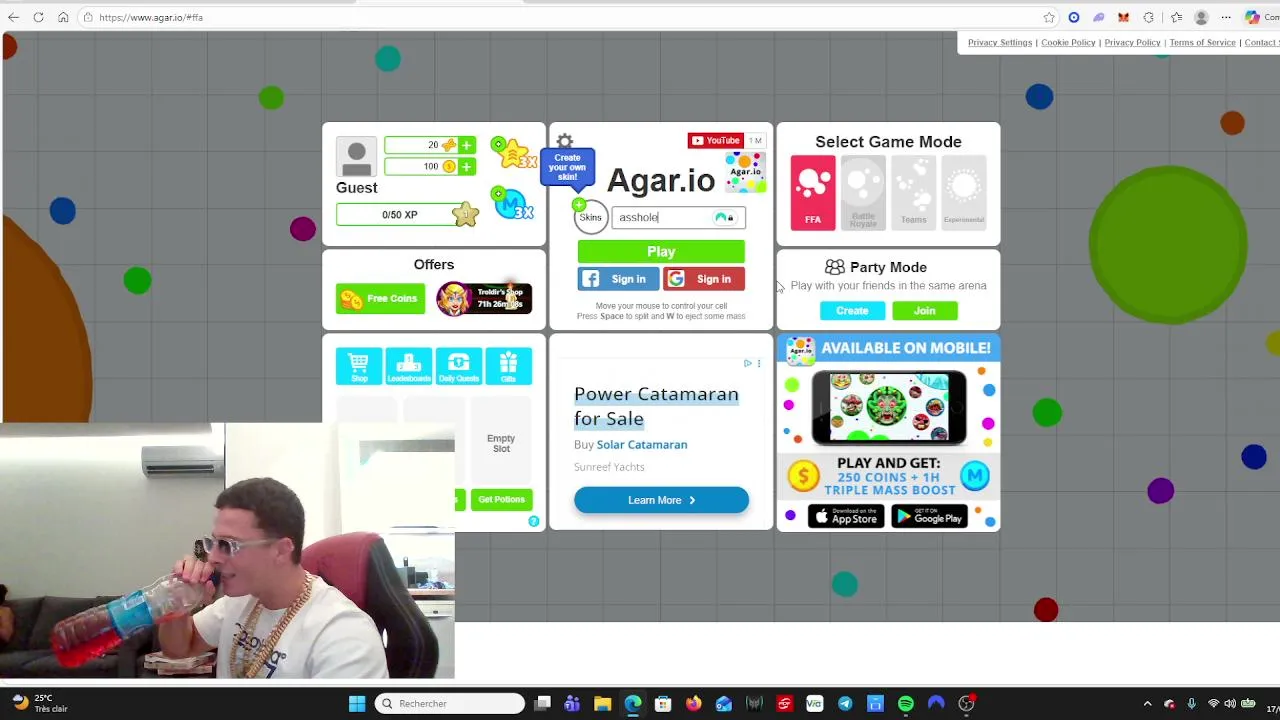Select Teams game mode

point(913,192)
